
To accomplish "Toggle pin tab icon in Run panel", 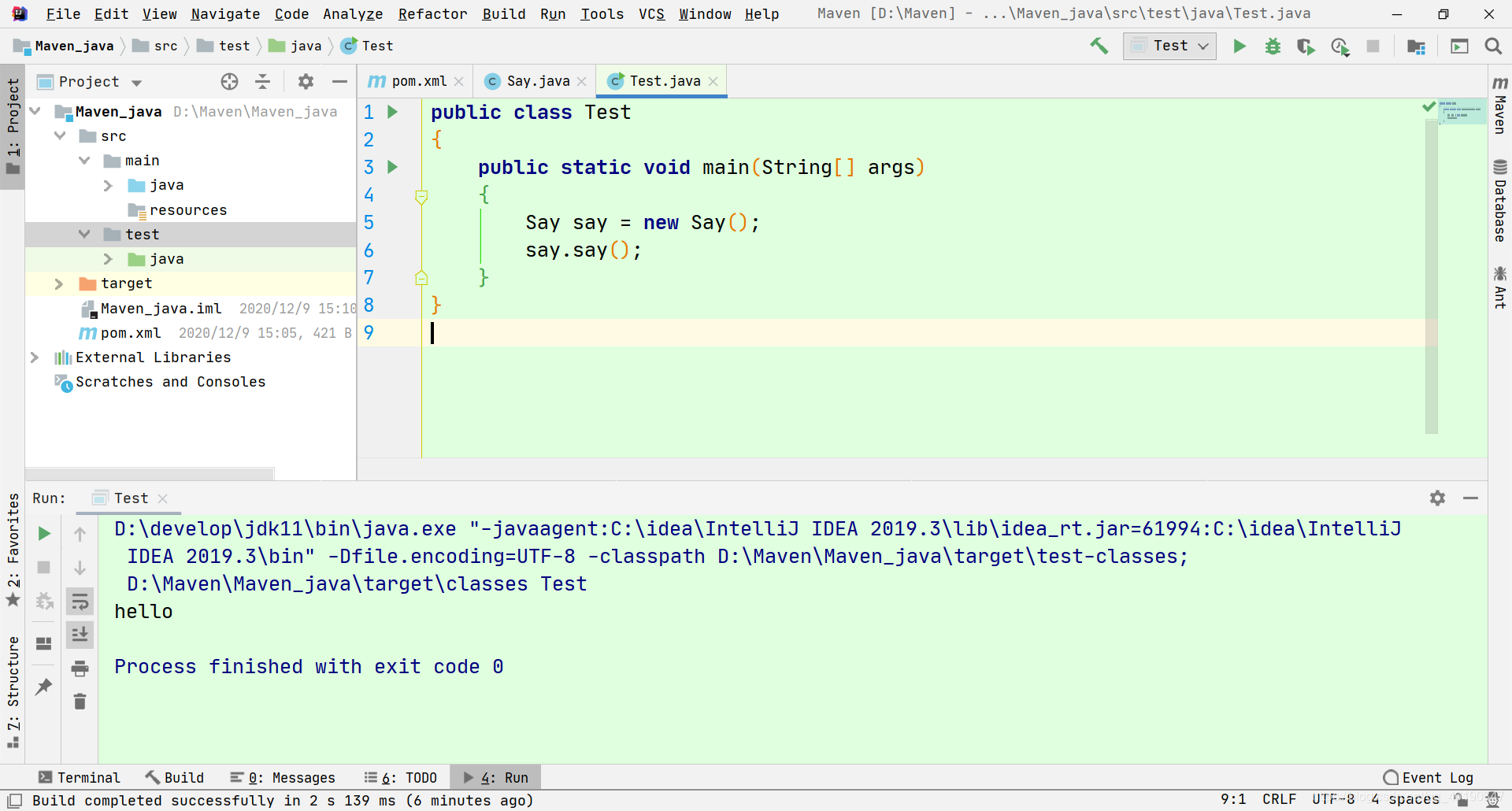I will [x=44, y=686].
